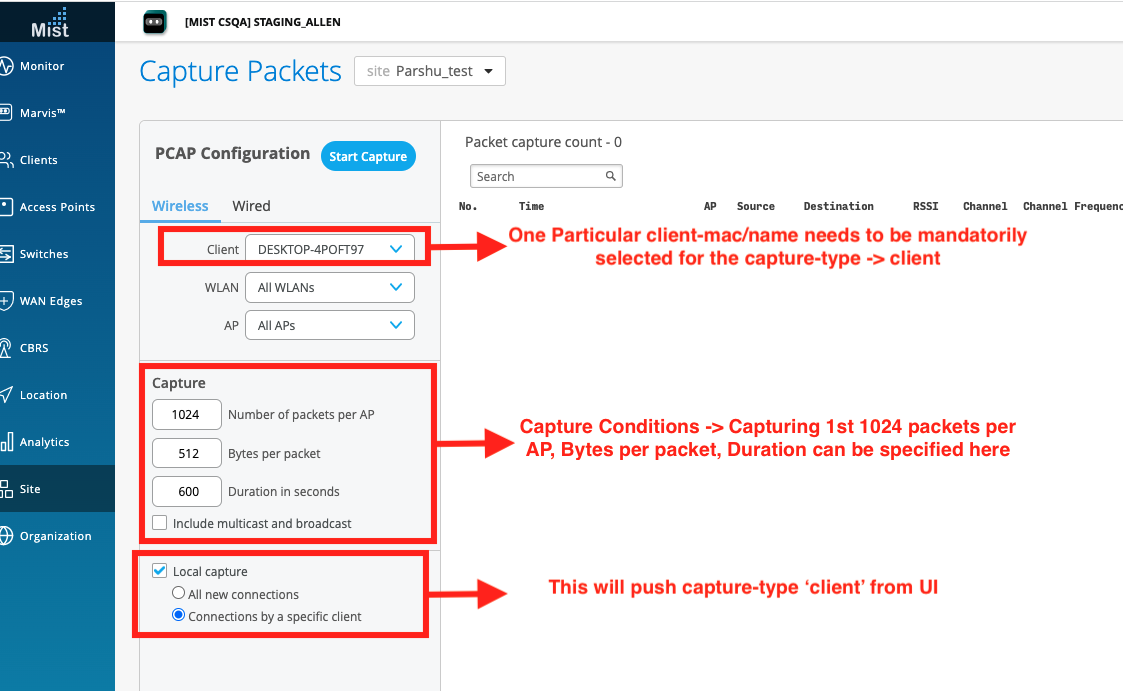1123x691 pixels.
Task: Click the search magnifier icon
Action: (x=610, y=177)
